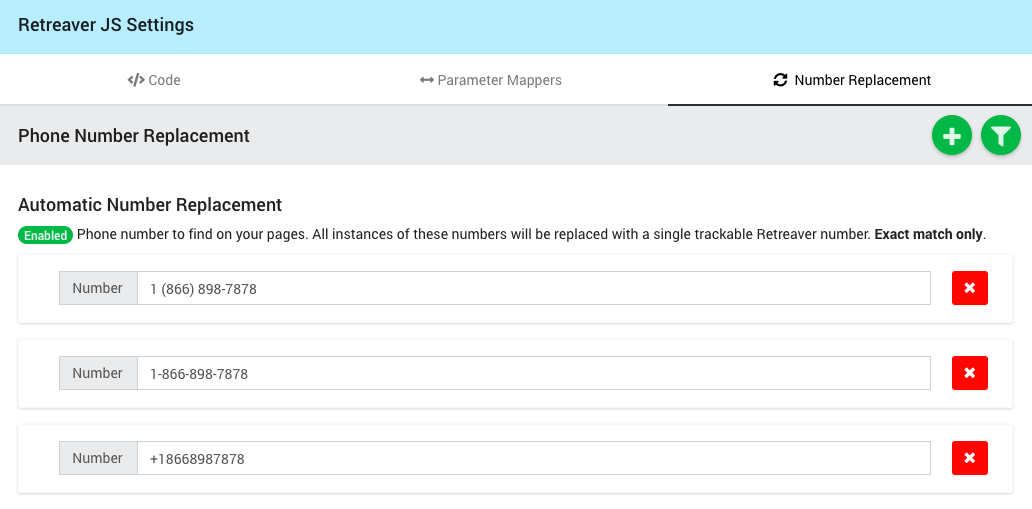Click the green Enabled badge
The height and width of the screenshot is (509, 1032).
click(45, 235)
